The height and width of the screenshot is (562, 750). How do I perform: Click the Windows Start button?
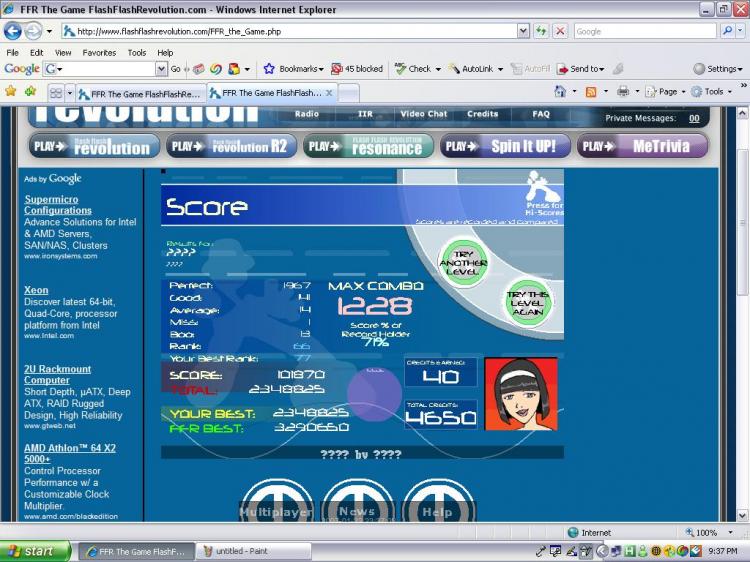click(35, 551)
